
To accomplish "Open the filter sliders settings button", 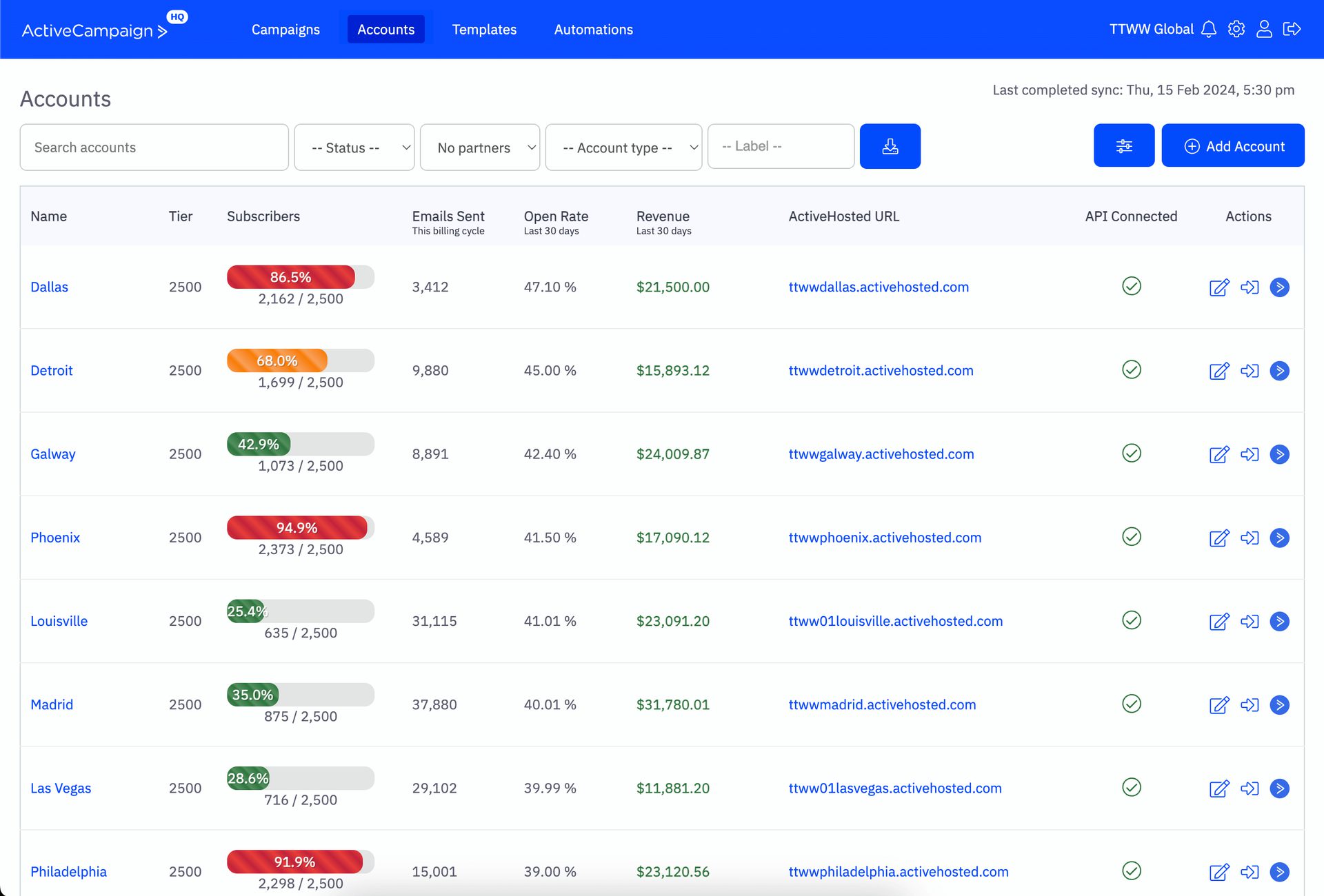I will tap(1123, 146).
